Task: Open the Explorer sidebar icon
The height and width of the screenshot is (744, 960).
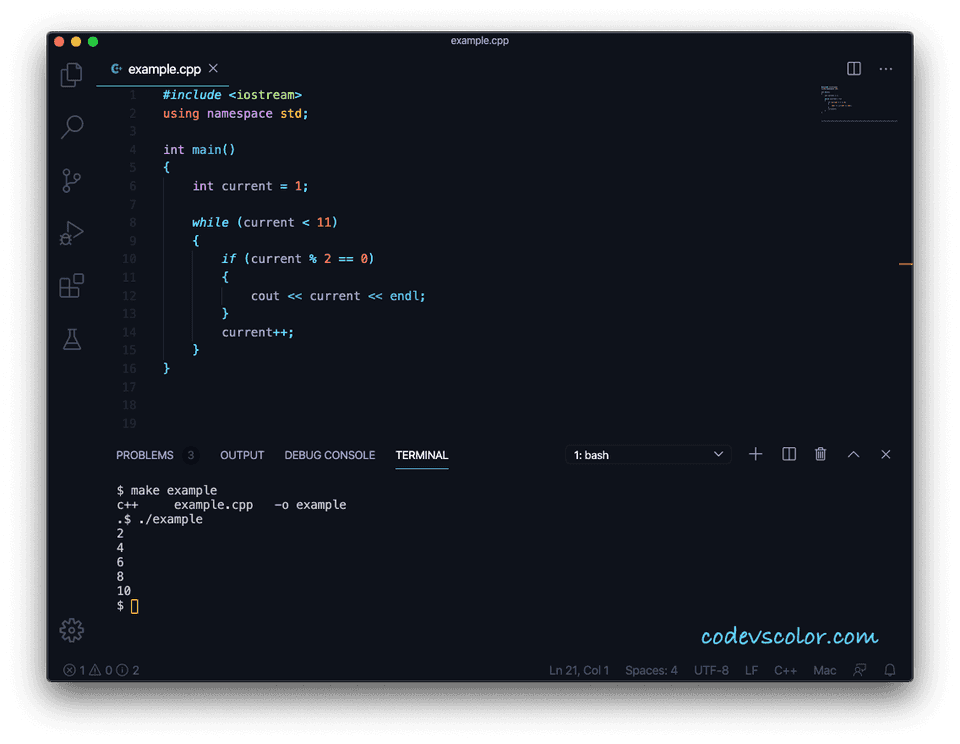Action: [x=71, y=74]
